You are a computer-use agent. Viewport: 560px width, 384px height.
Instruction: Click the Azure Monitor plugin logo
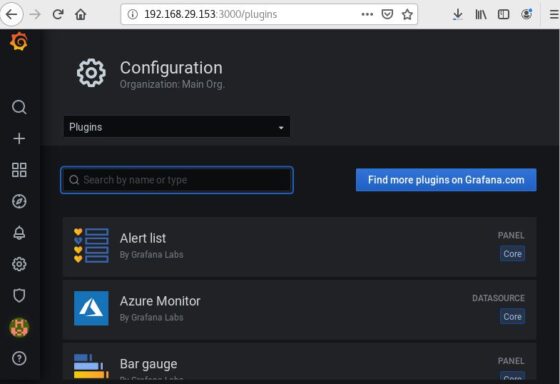(91, 308)
